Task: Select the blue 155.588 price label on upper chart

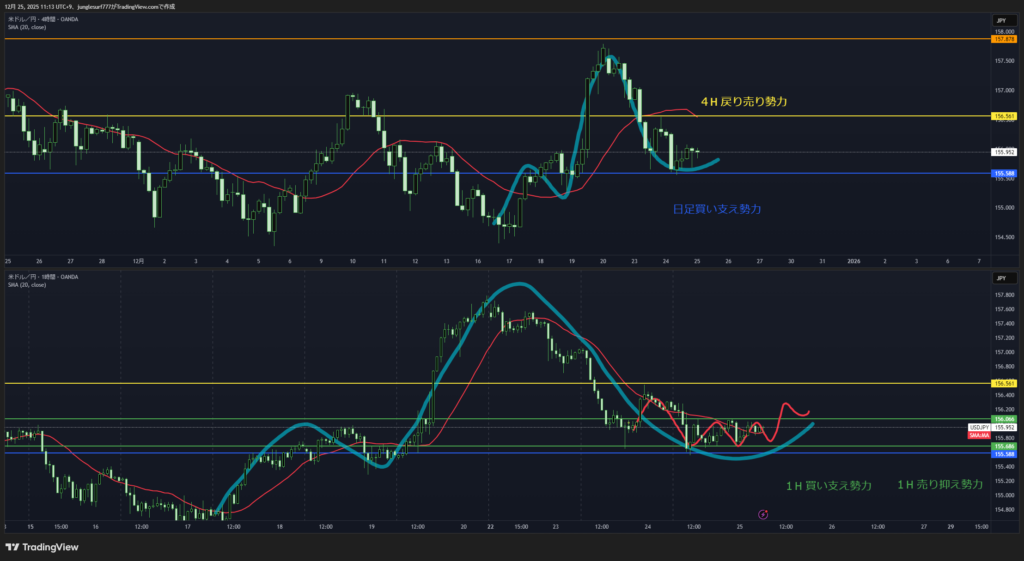Action: pos(1003,173)
